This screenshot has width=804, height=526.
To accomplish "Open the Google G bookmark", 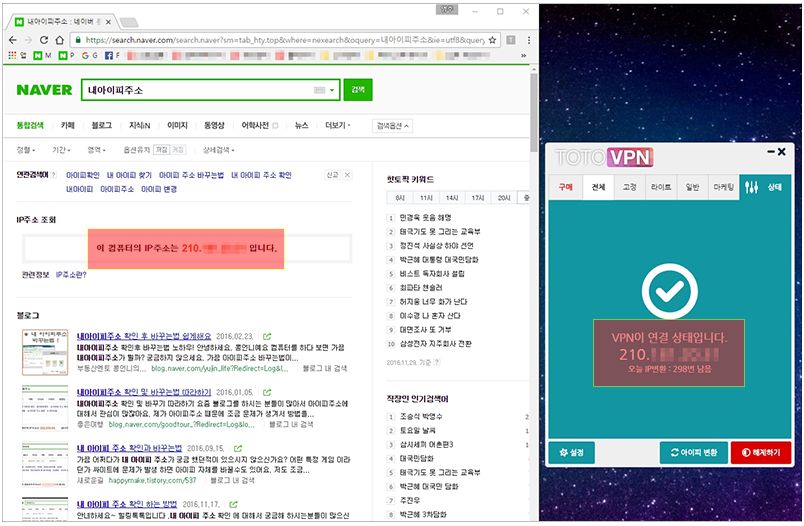I will click(x=89, y=55).
